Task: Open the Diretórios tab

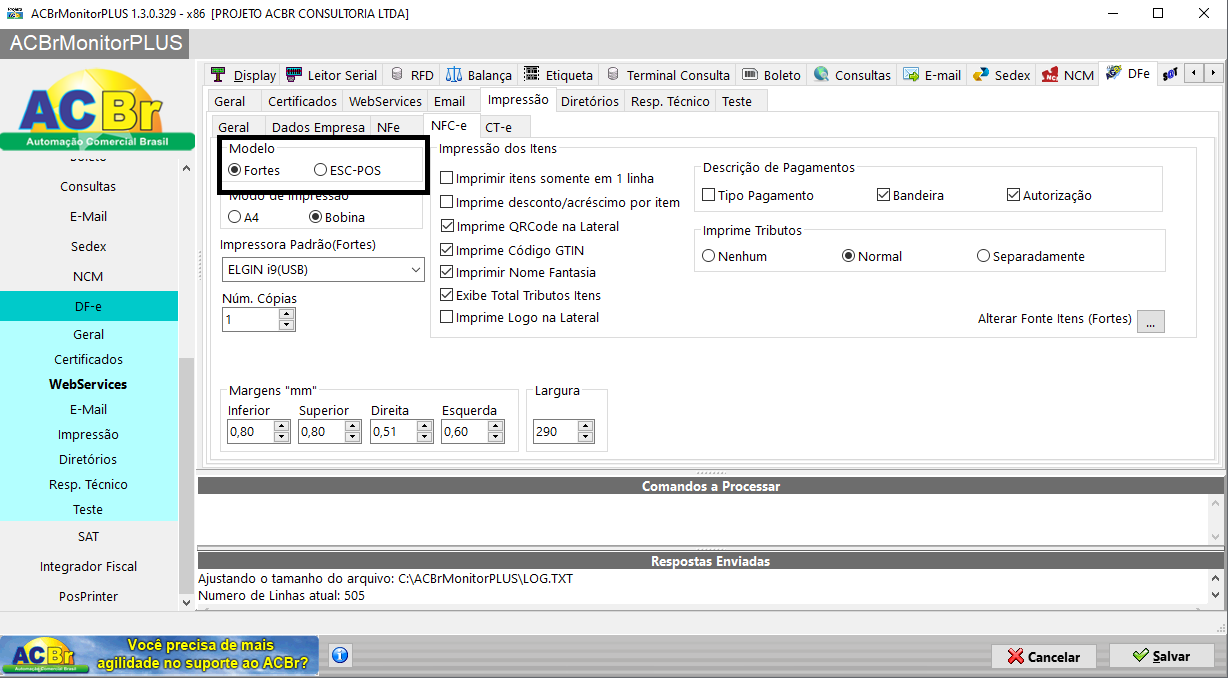Action: point(589,101)
